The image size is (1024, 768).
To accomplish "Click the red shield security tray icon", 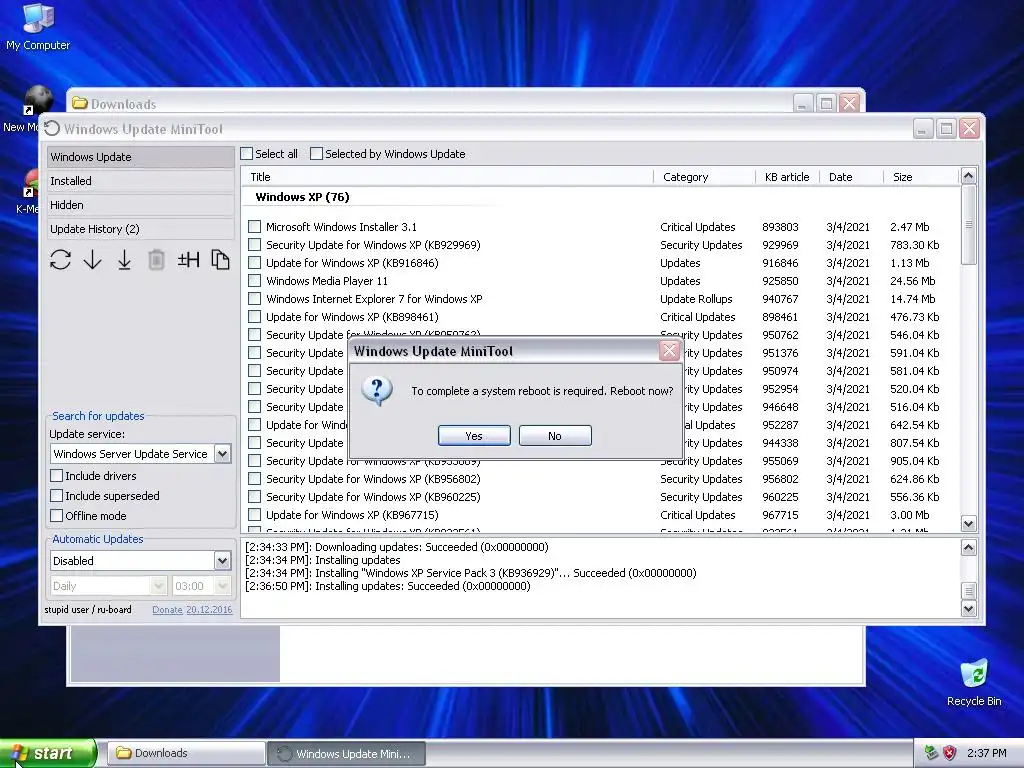I will [950, 753].
